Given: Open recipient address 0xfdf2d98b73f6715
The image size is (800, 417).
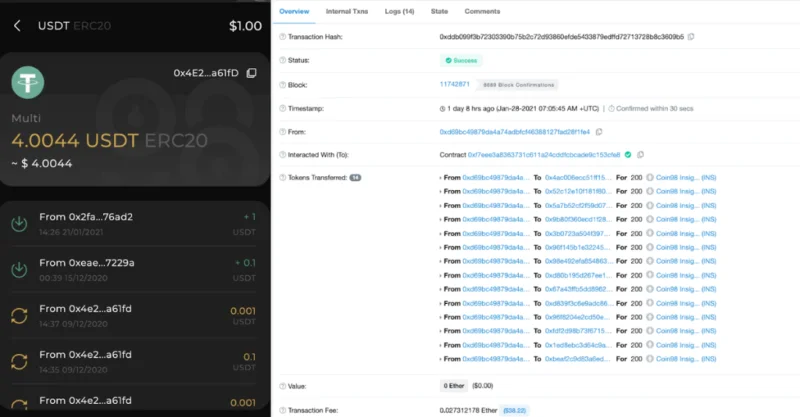Looking at the screenshot, I should (x=578, y=331).
